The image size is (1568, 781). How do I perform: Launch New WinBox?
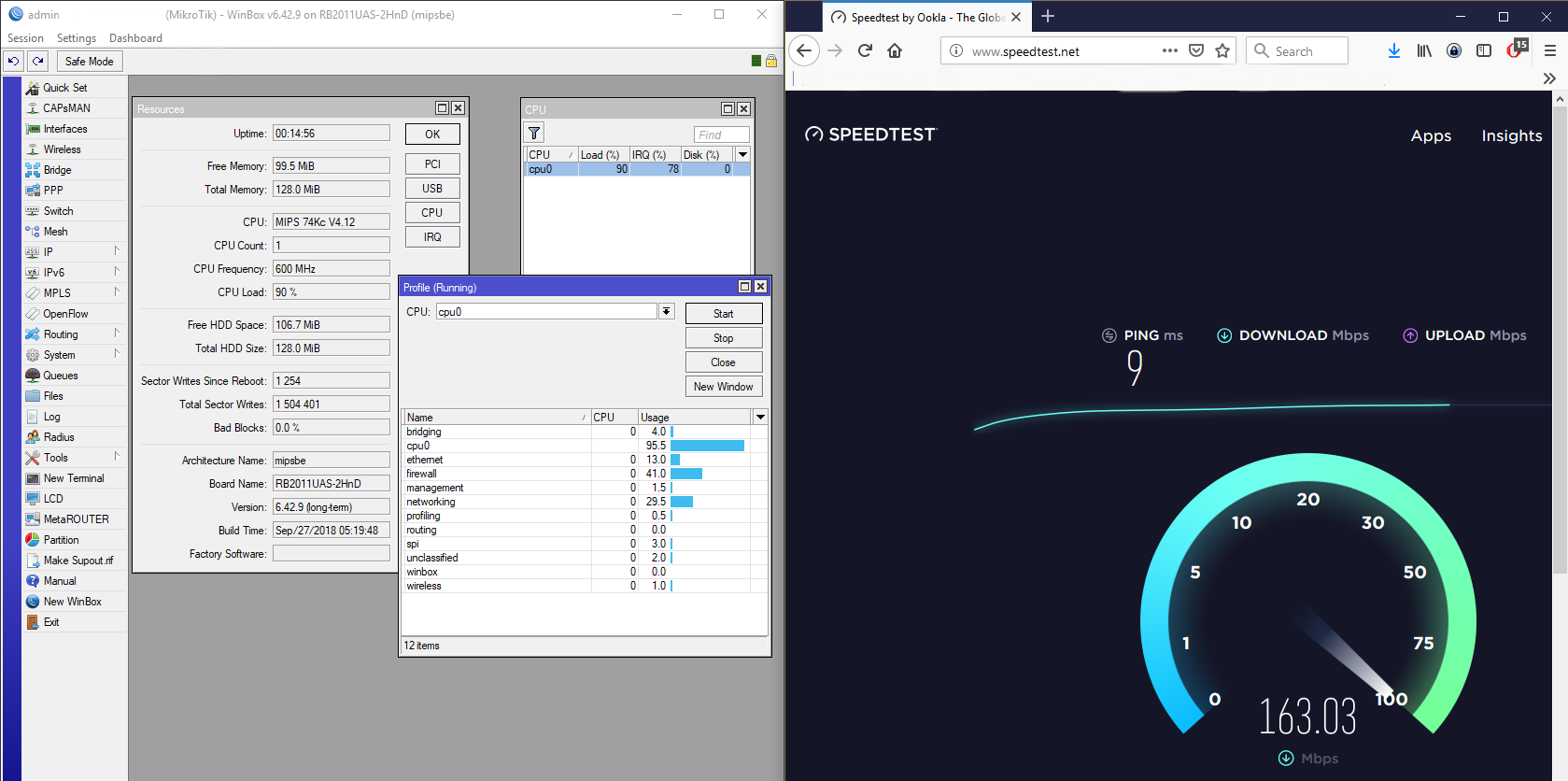point(72,602)
